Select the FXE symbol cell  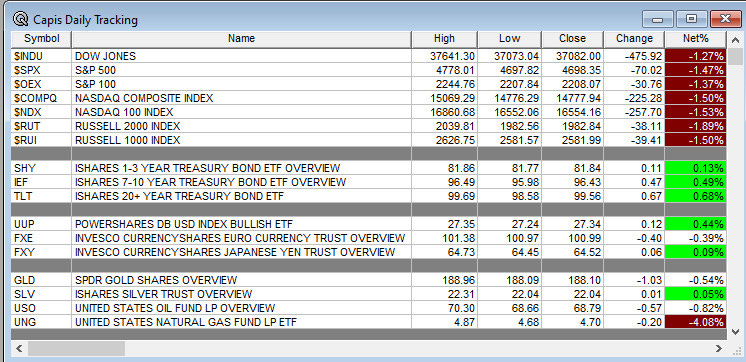[41, 238]
